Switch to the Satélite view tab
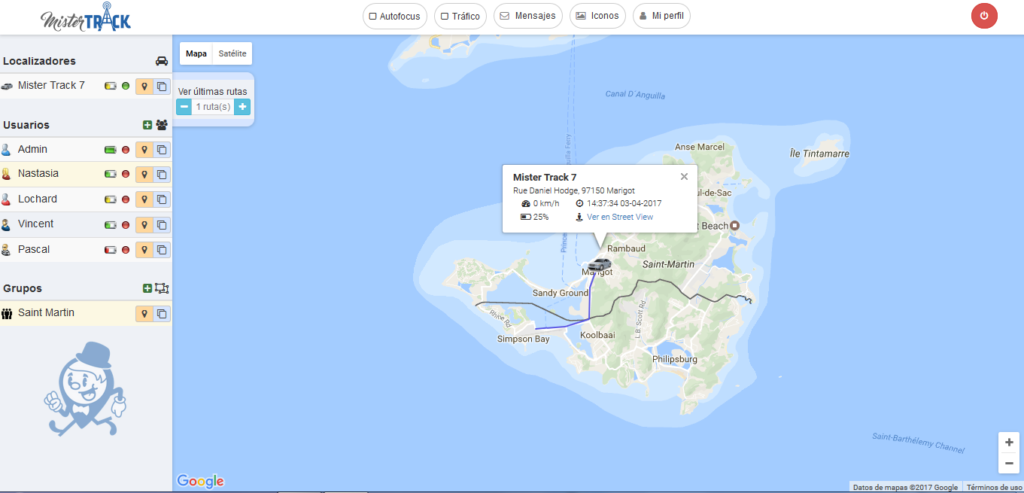The height and width of the screenshot is (493, 1024). coord(232,54)
